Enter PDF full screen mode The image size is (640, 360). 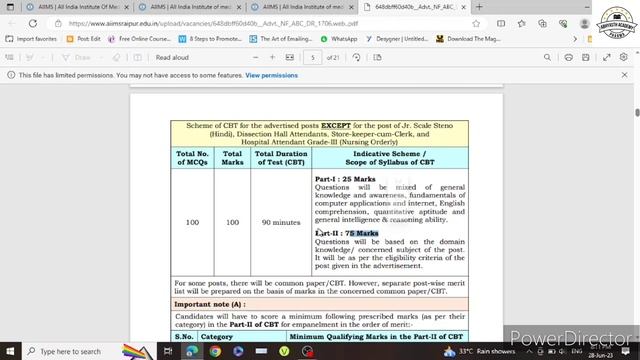(607, 58)
